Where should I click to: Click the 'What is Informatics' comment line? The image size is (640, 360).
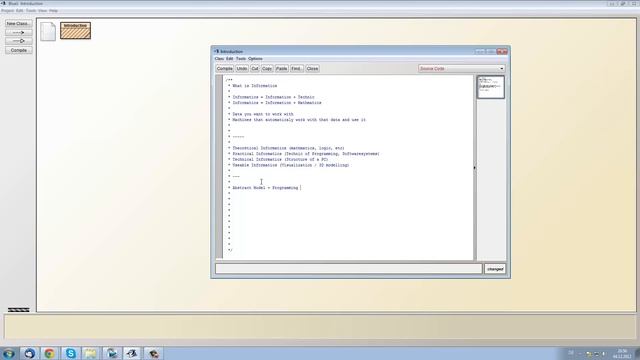pos(255,86)
